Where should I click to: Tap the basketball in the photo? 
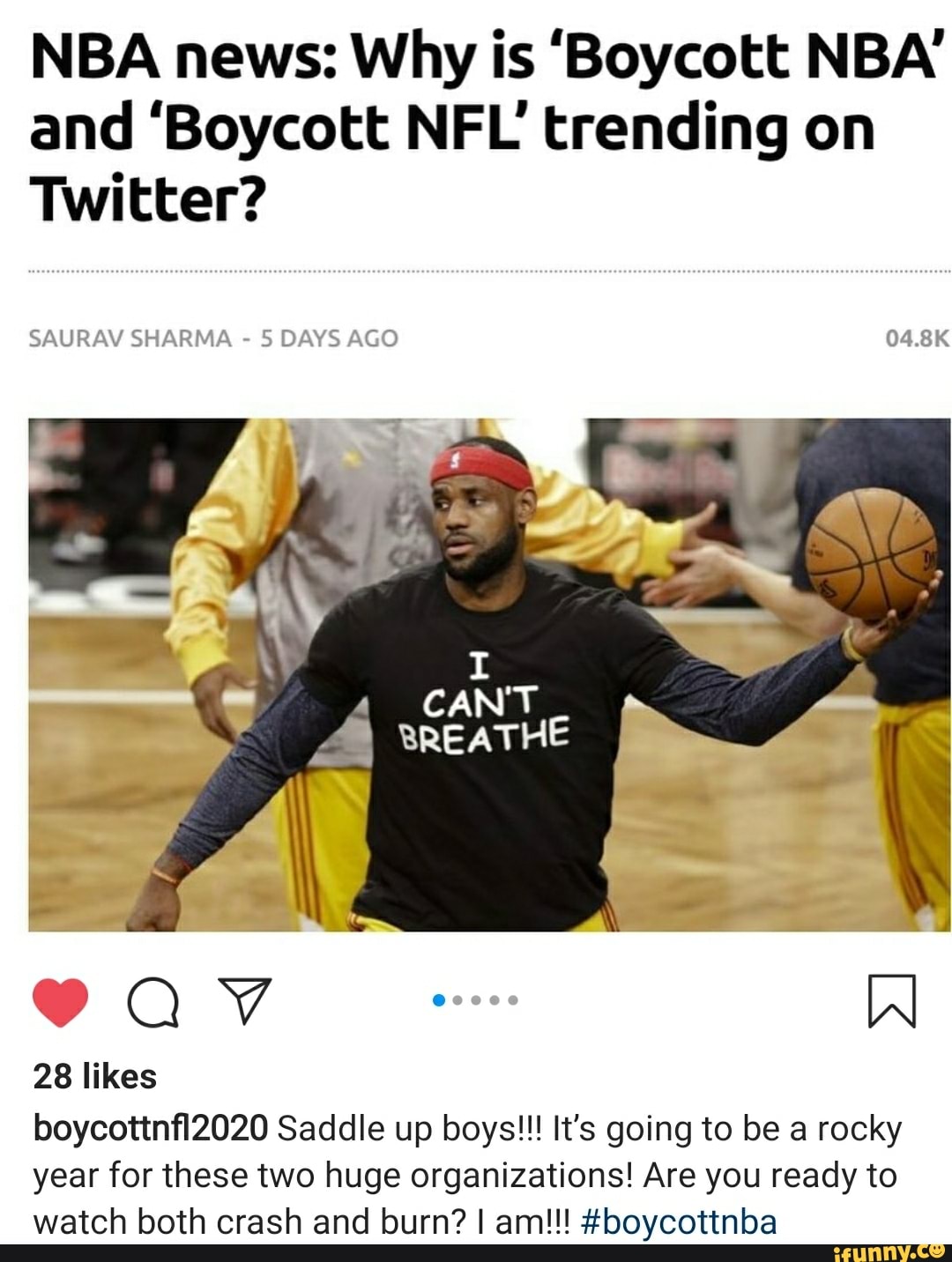tap(871, 553)
